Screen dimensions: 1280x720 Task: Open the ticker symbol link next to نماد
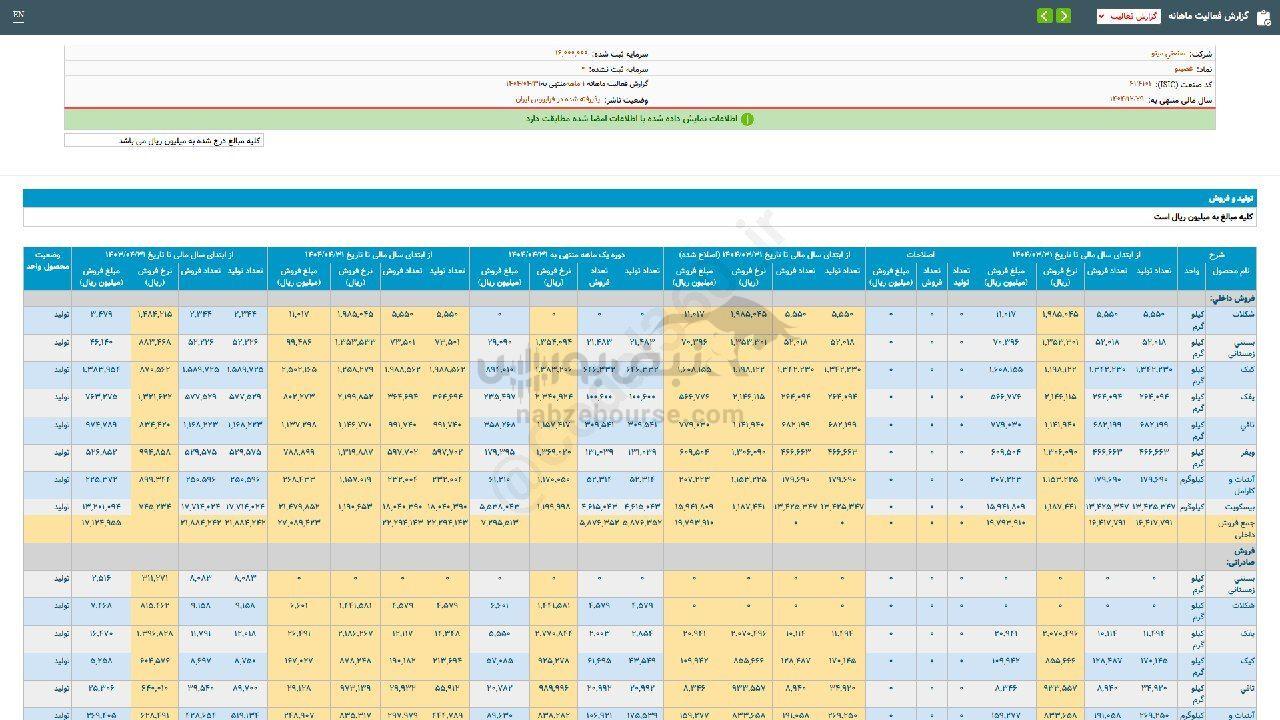point(1184,69)
